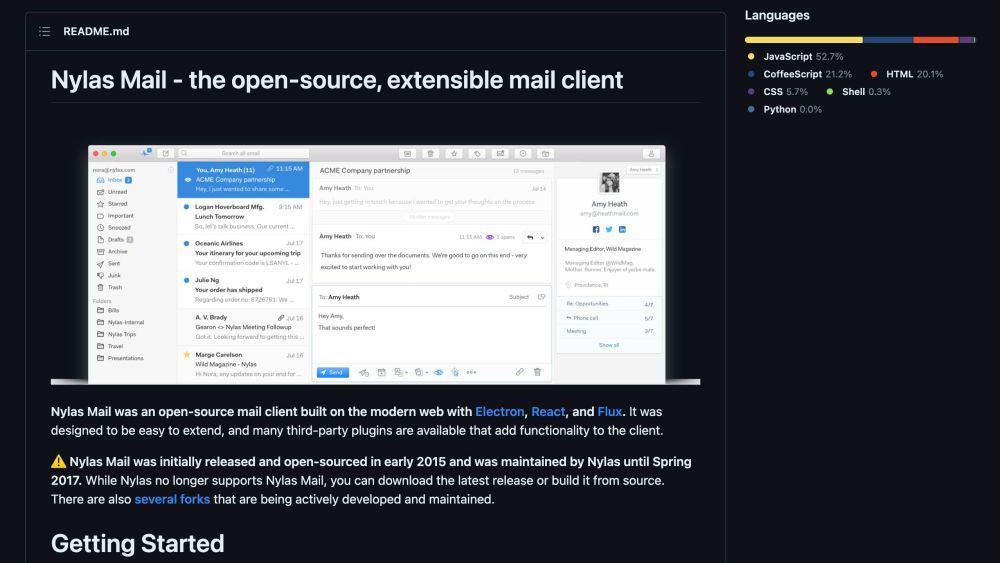Open the React link in the description

point(548,412)
